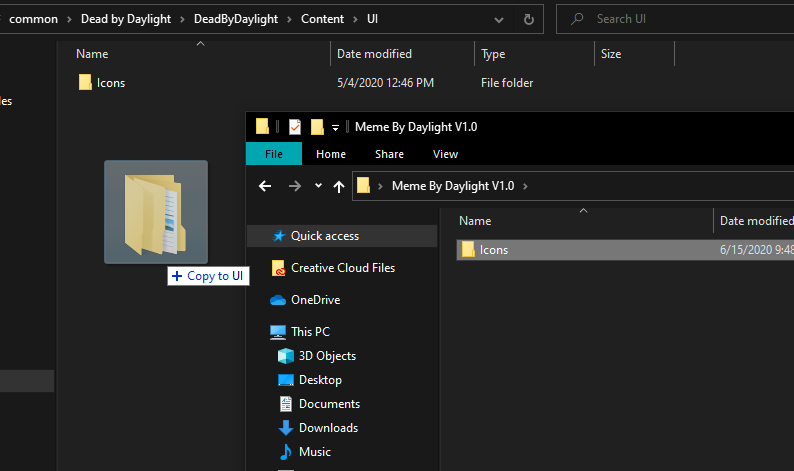Click the folder icon in Meme By Daylight title bar

pos(262,126)
